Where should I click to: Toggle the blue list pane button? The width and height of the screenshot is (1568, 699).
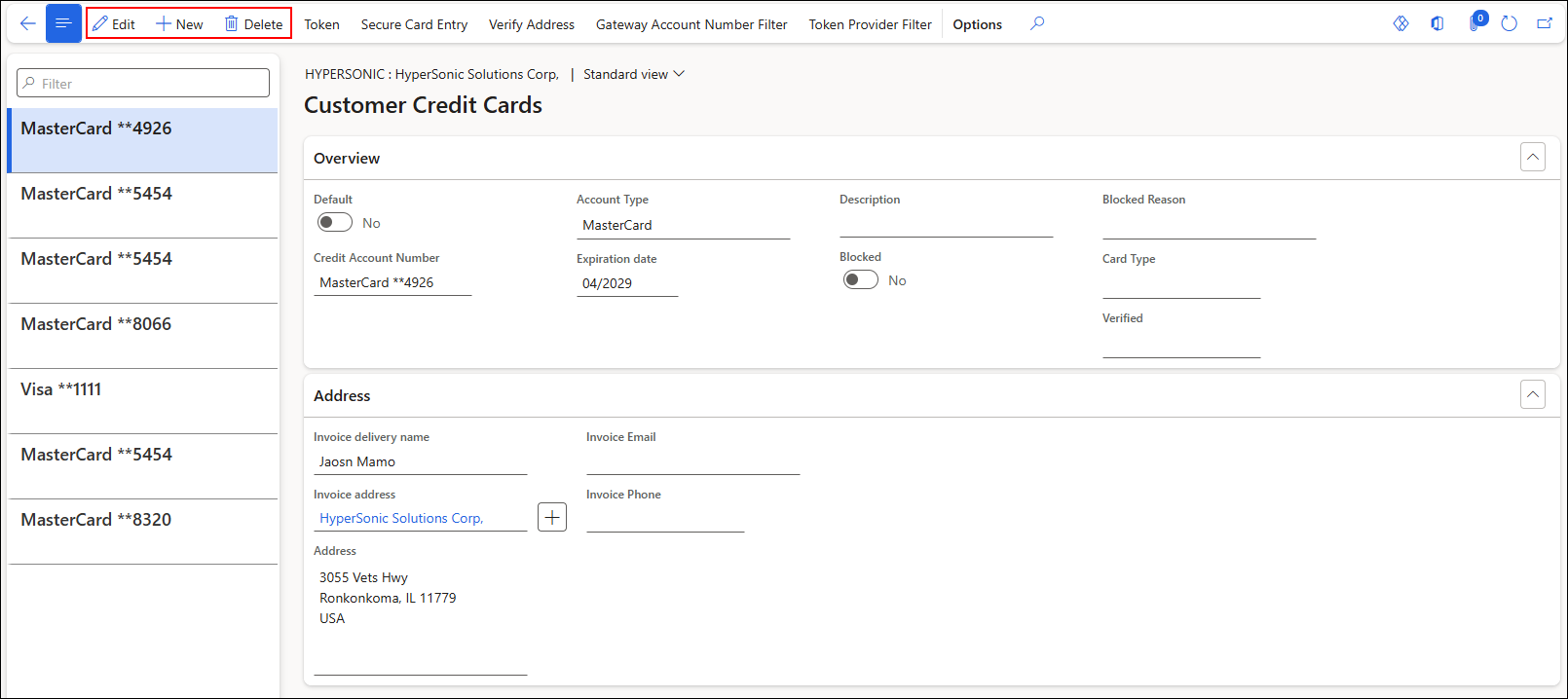click(63, 23)
